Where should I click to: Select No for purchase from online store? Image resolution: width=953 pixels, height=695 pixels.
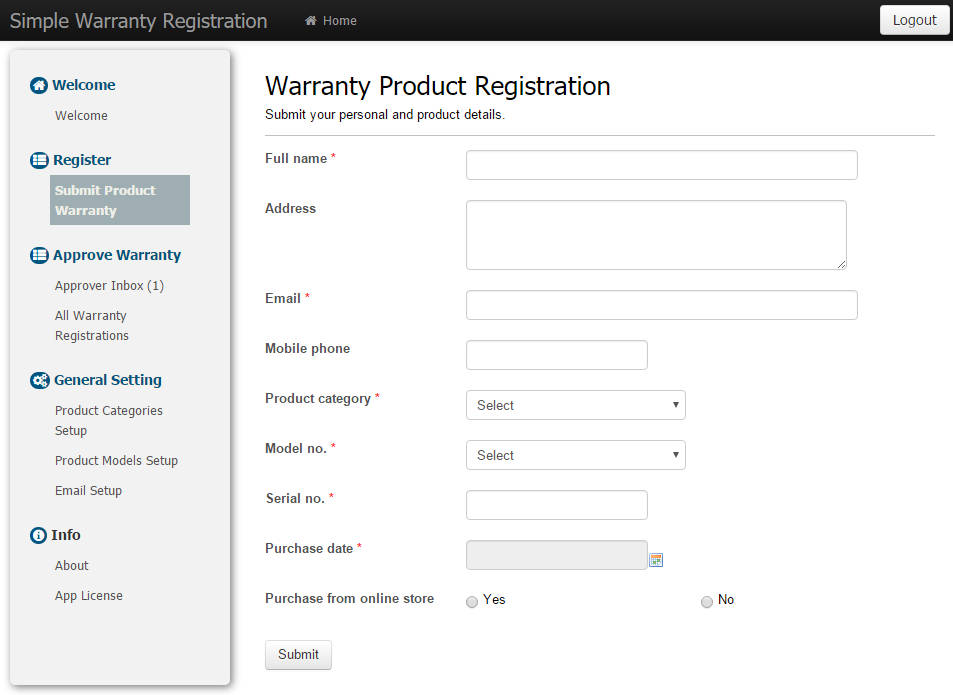706,601
